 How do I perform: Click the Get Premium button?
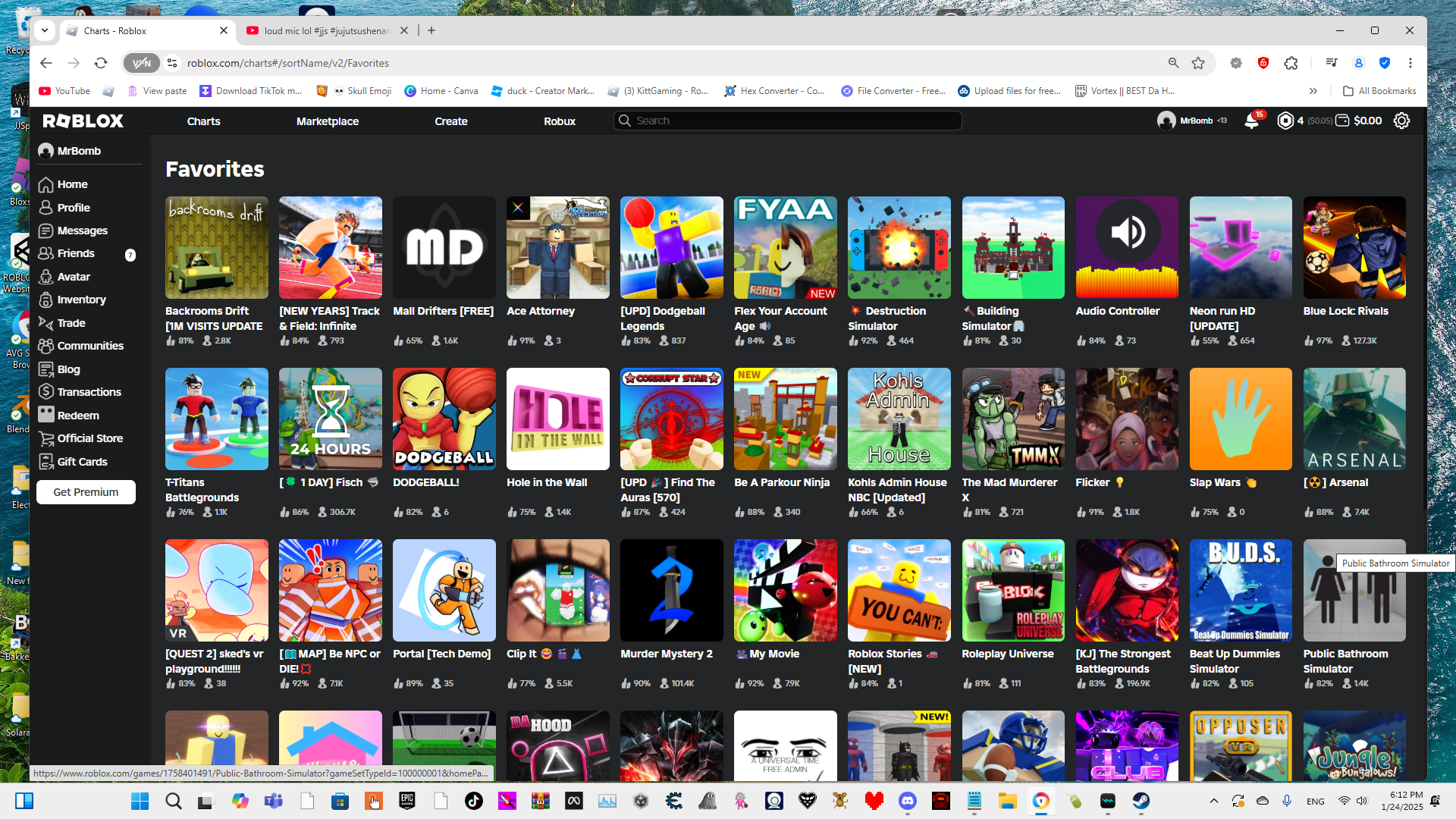pyautogui.click(x=86, y=492)
